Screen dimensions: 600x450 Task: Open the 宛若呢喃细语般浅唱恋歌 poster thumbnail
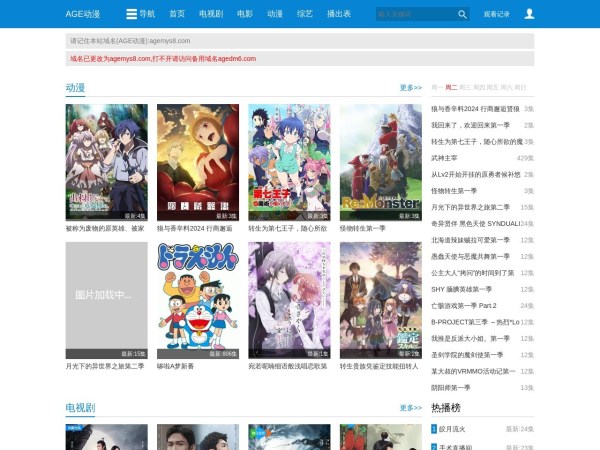(x=289, y=300)
